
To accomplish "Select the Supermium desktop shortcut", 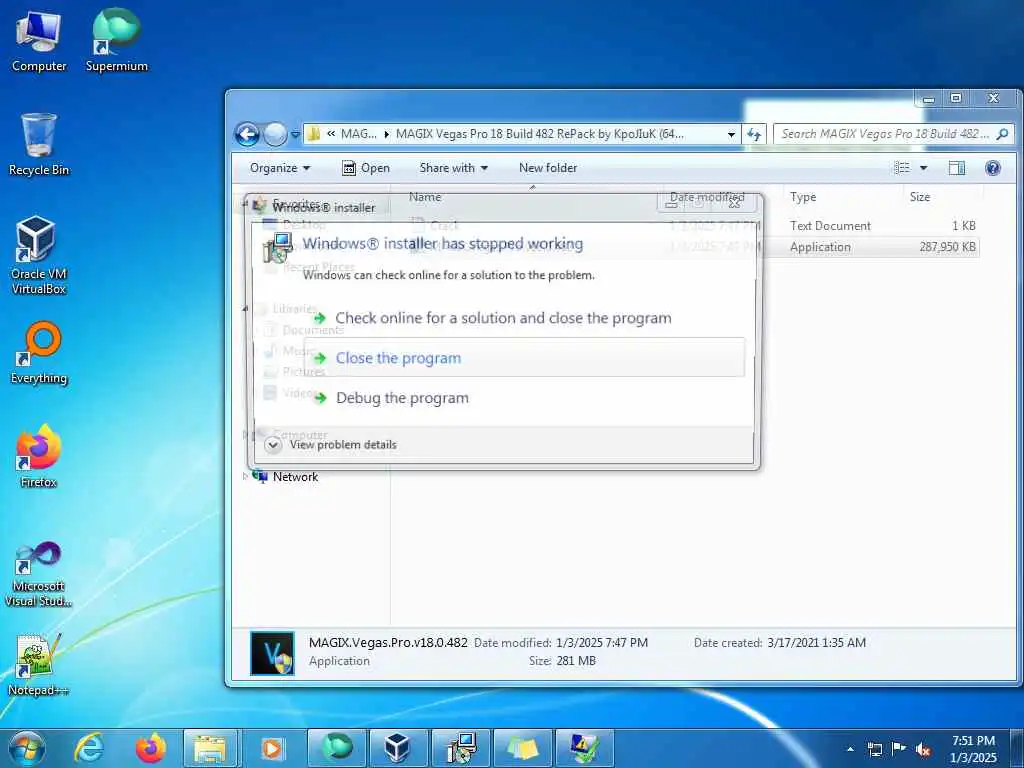I will pyautogui.click(x=116, y=41).
